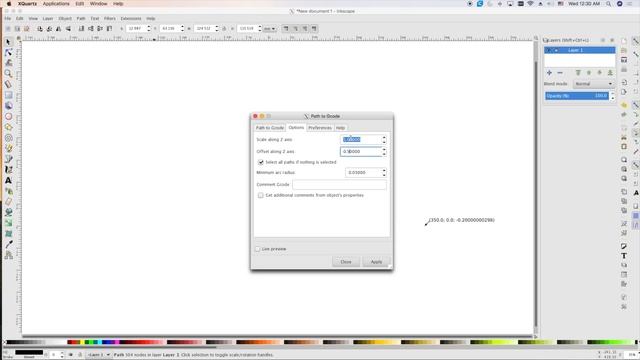Open XQuartz Window menu
640x360 pixels.
(98, 4)
